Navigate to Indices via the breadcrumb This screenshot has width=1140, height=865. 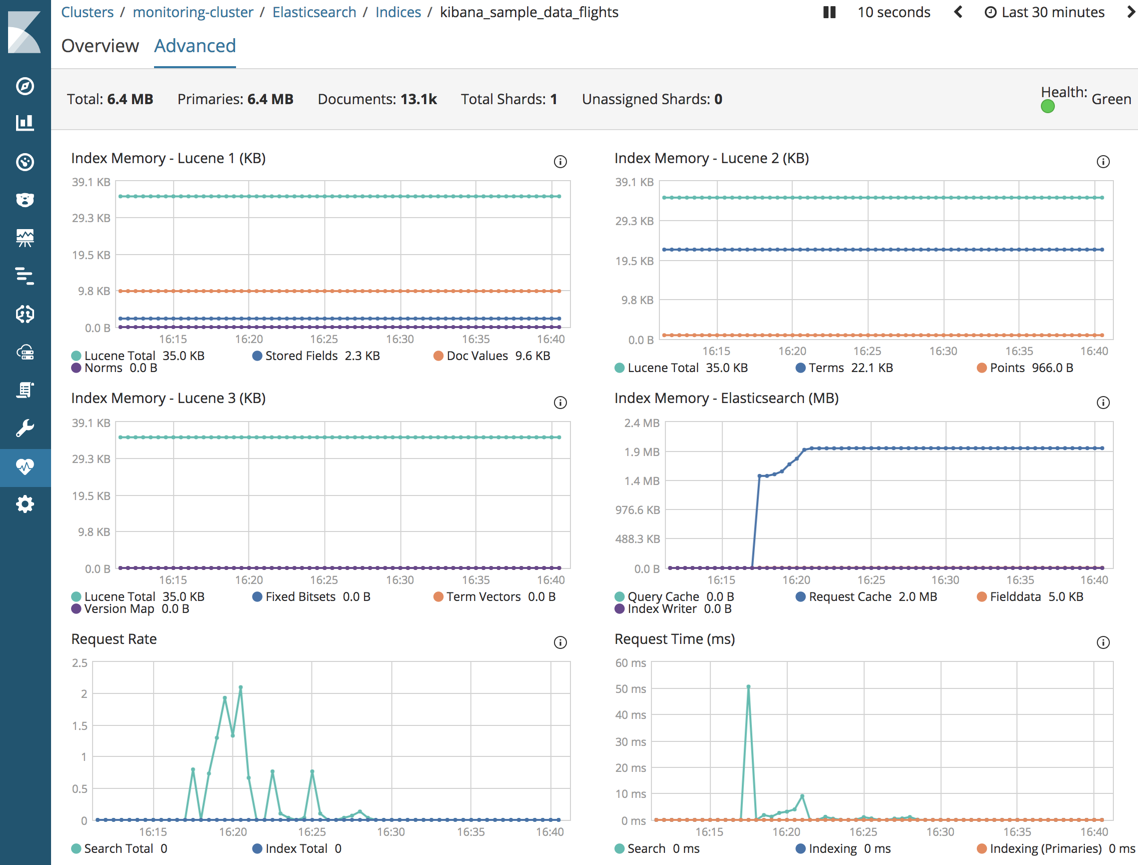398,12
